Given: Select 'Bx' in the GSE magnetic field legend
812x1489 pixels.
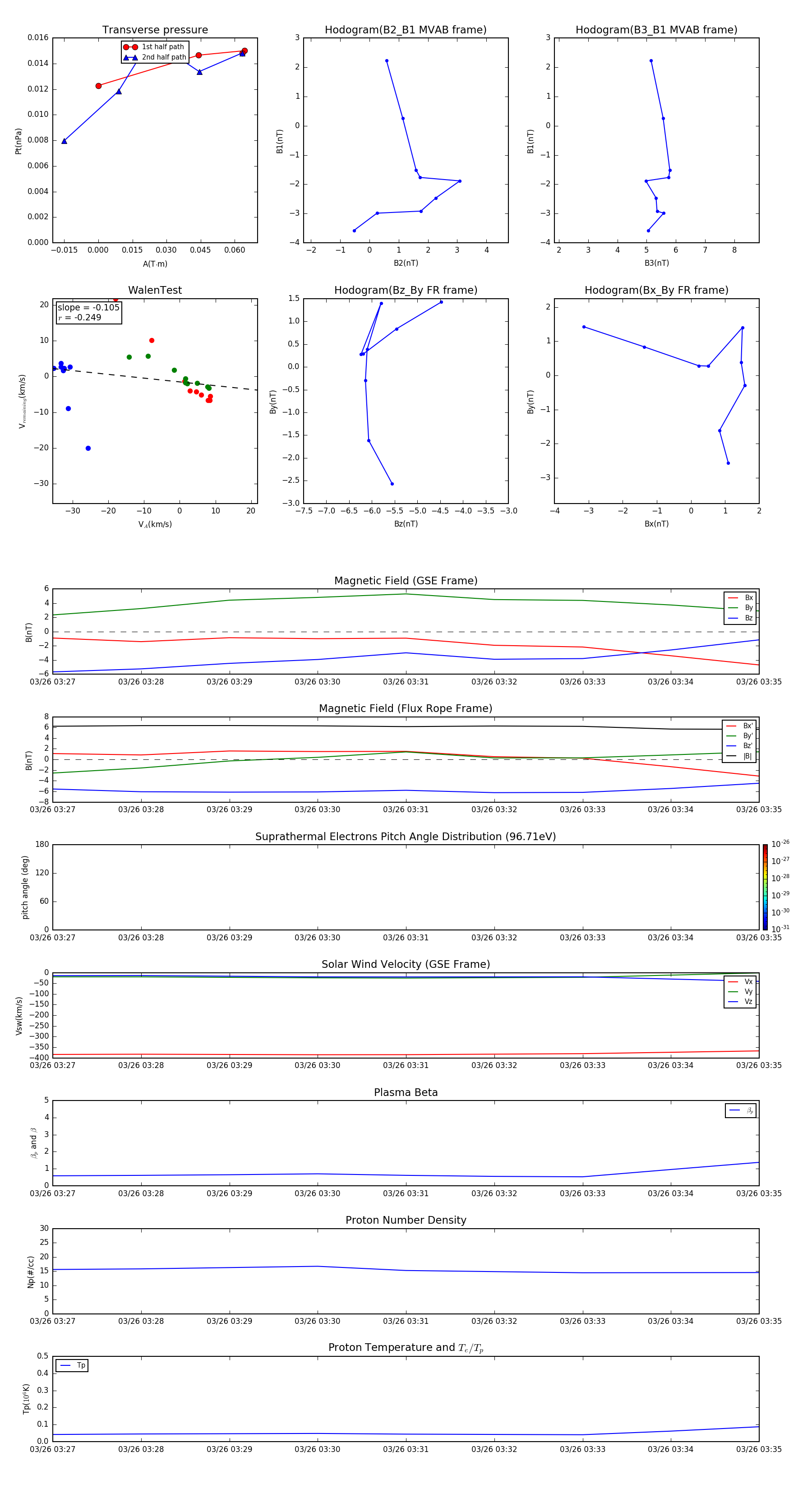Looking at the screenshot, I should pyautogui.click(x=740, y=598).
